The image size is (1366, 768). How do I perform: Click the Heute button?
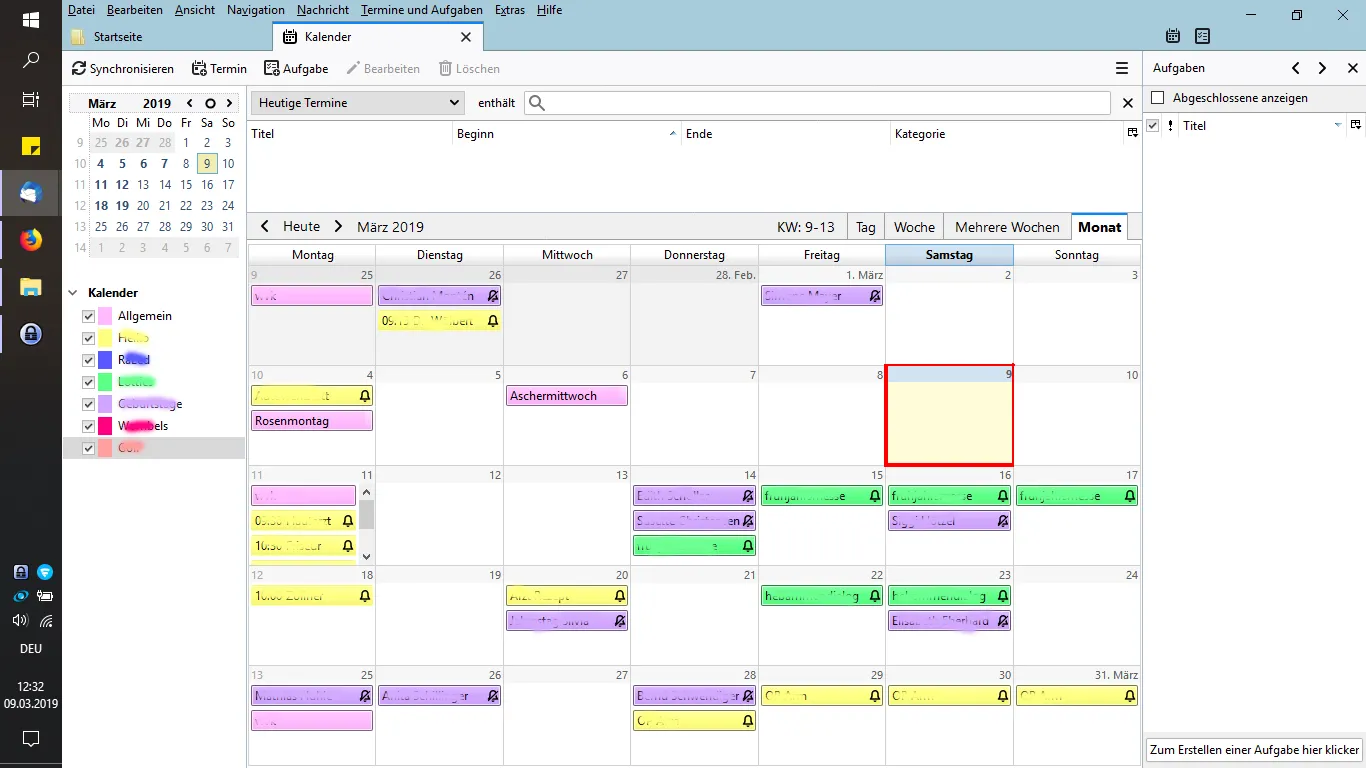point(302,227)
